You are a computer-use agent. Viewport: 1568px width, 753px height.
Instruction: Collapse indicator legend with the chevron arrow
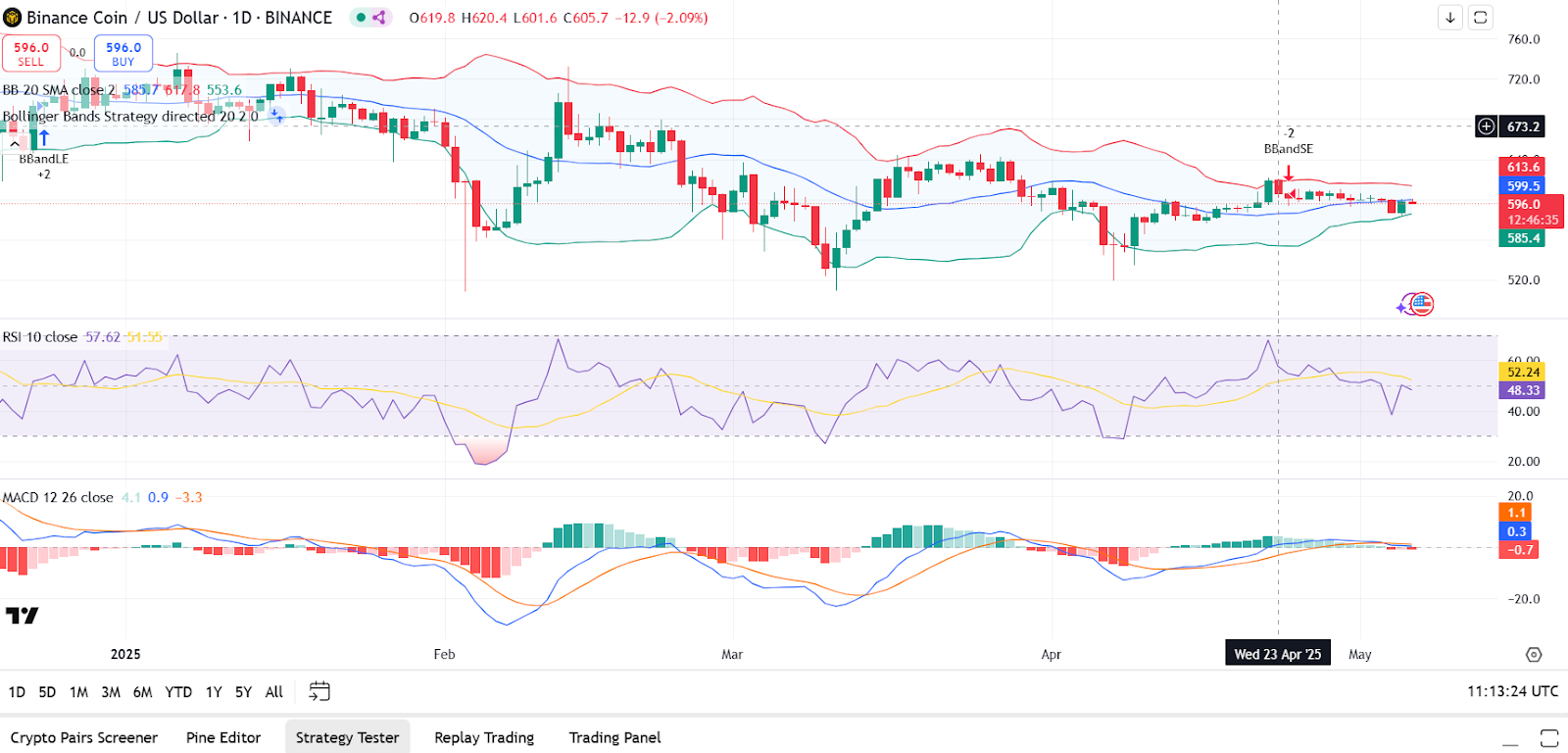[14, 144]
